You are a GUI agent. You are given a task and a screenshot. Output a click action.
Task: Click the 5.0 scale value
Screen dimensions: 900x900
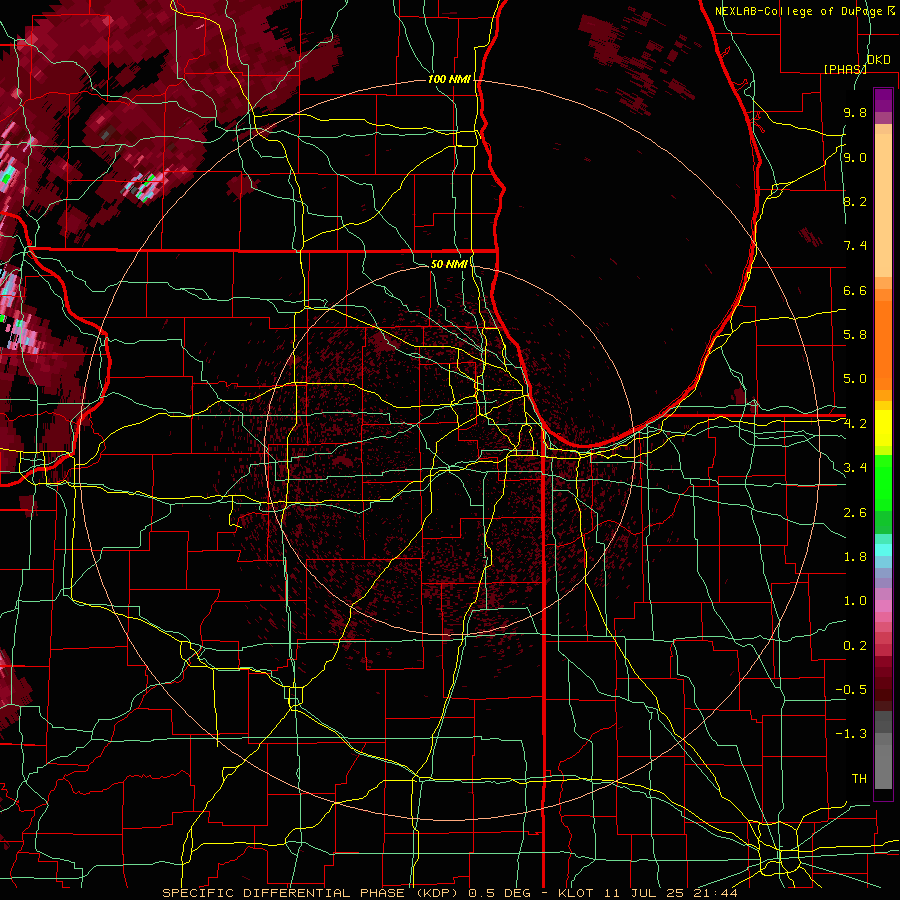coord(855,379)
